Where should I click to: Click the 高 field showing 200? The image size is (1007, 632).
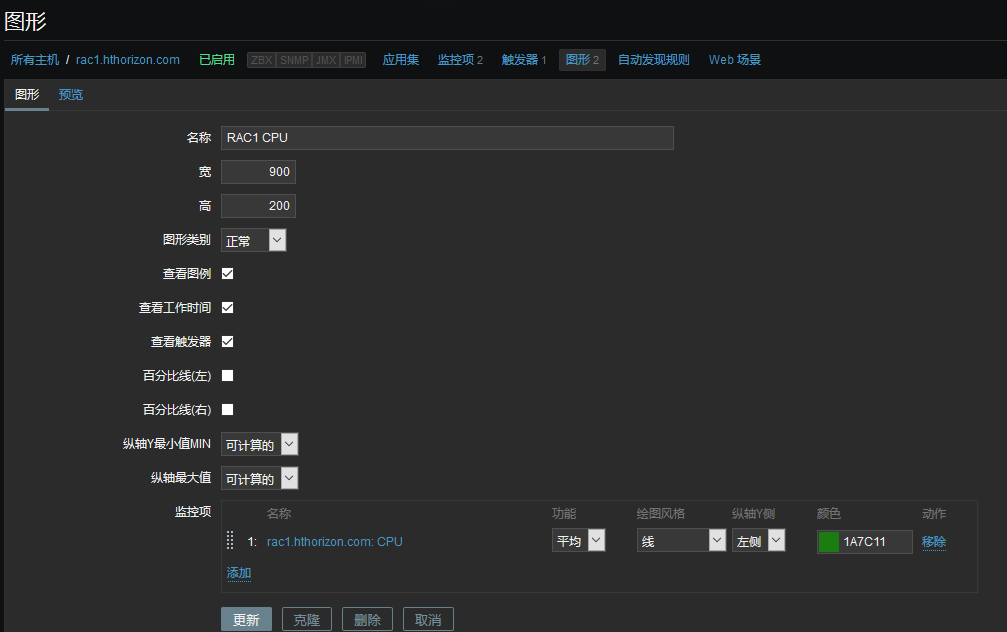click(258, 206)
